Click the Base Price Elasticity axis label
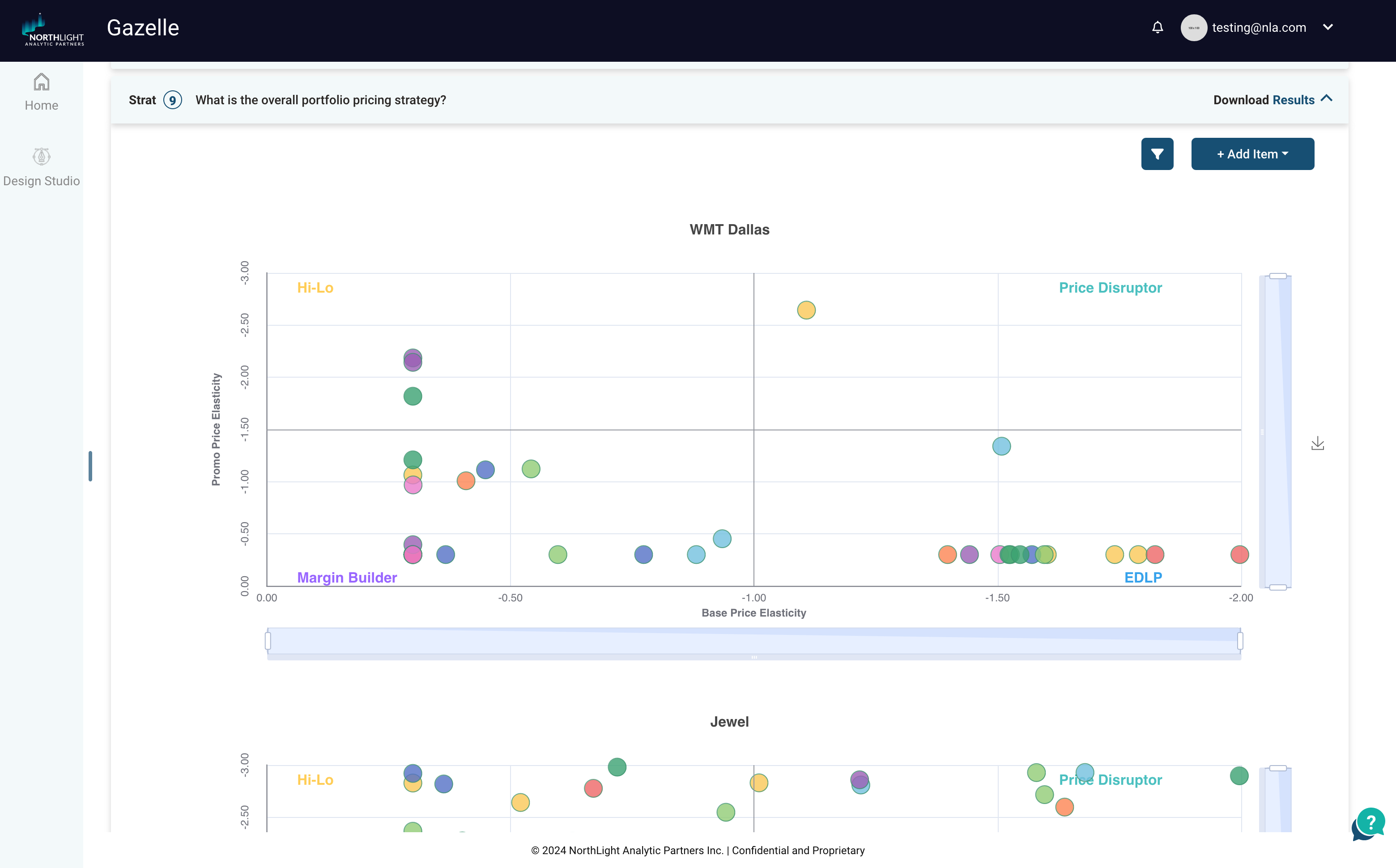The height and width of the screenshot is (868, 1396). pyautogui.click(x=753, y=613)
